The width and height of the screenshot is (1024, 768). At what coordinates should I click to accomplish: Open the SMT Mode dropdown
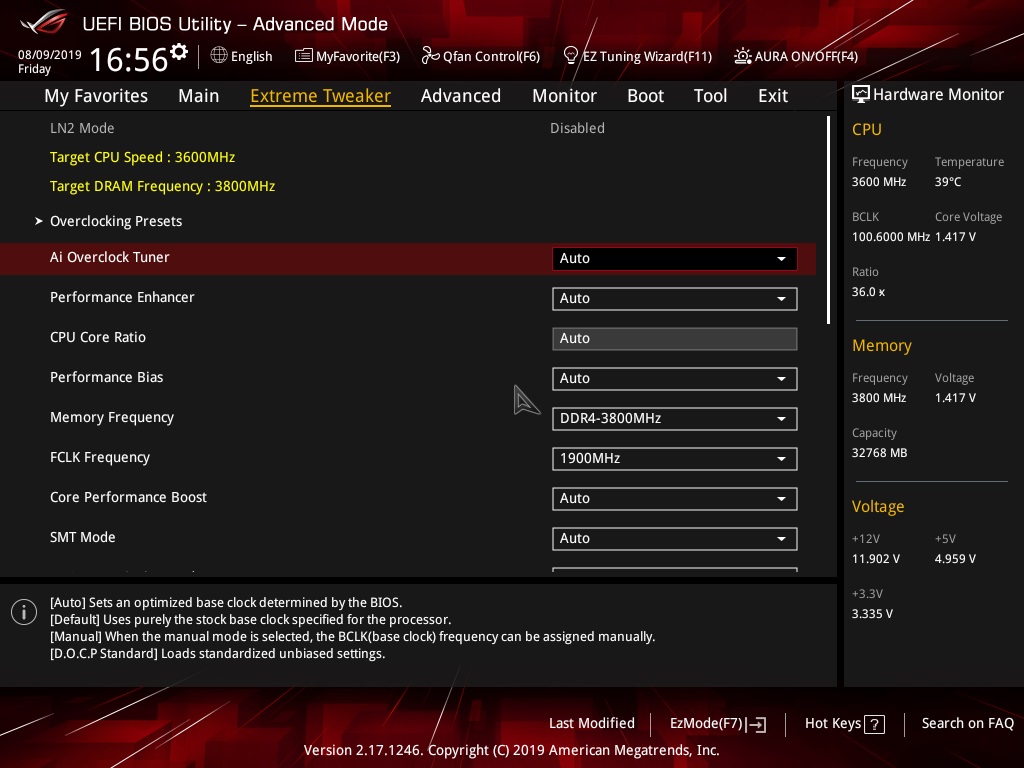tap(675, 539)
